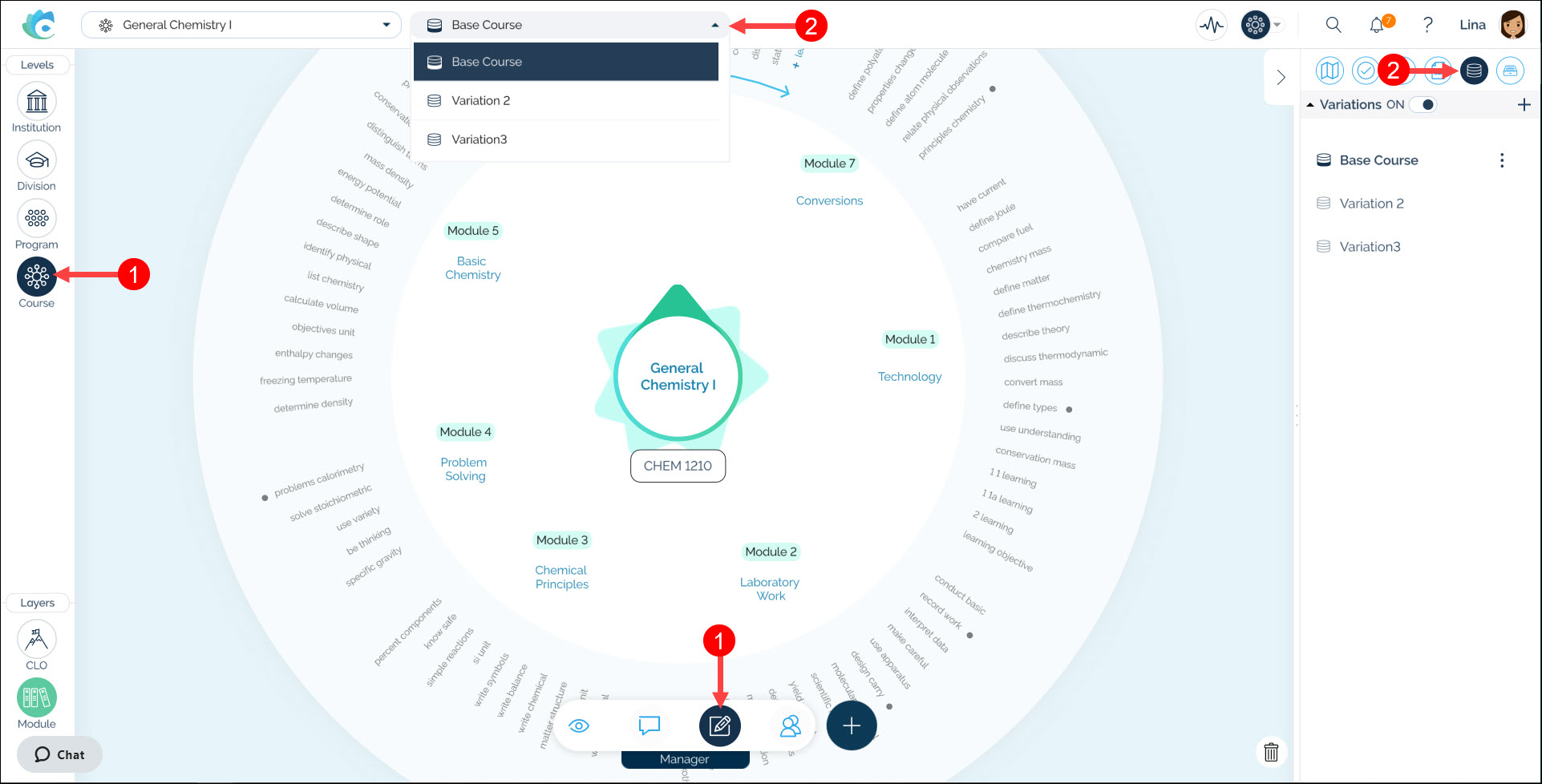Click the trash delete icon
The height and width of the screenshot is (784, 1542).
1271,752
